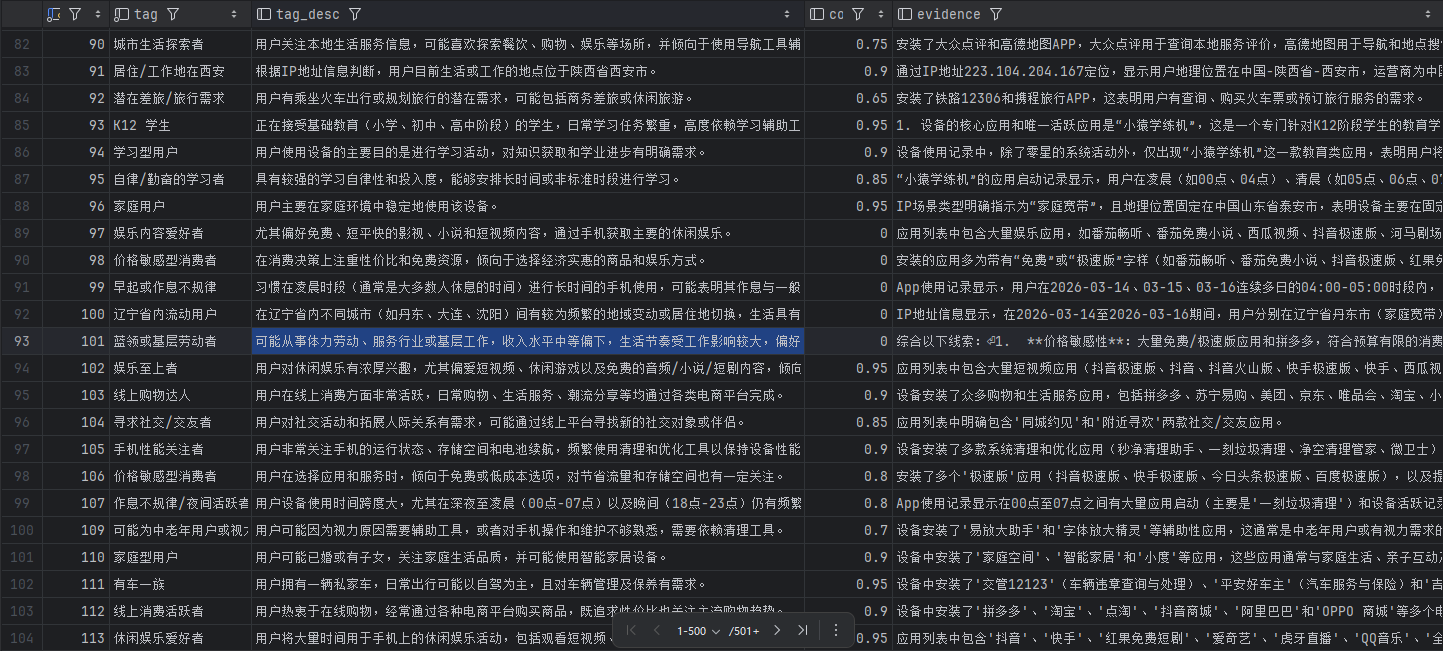Screen dimensions: 1443x651
Task: Click the '/501+' total row count
Action: [743, 630]
